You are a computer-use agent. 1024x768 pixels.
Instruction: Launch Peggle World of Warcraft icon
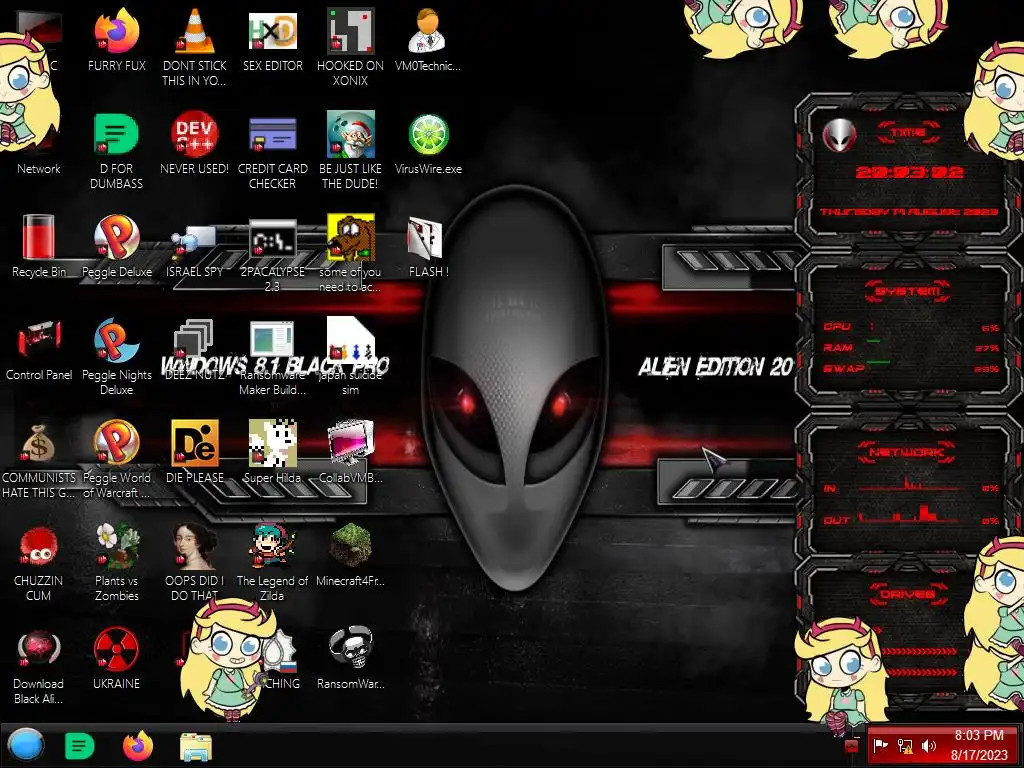[x=116, y=443]
